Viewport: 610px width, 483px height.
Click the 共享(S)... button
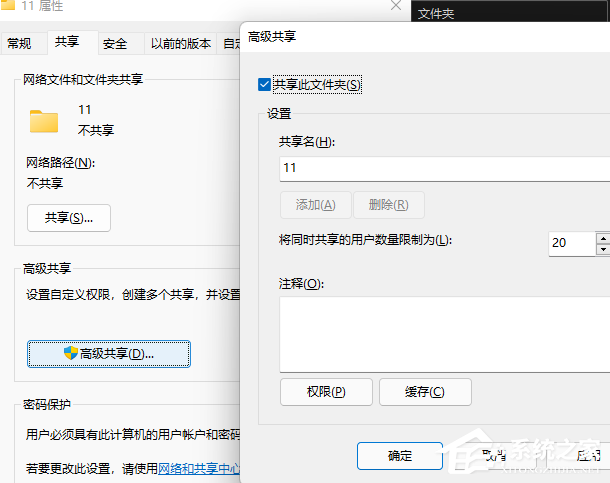(68, 217)
